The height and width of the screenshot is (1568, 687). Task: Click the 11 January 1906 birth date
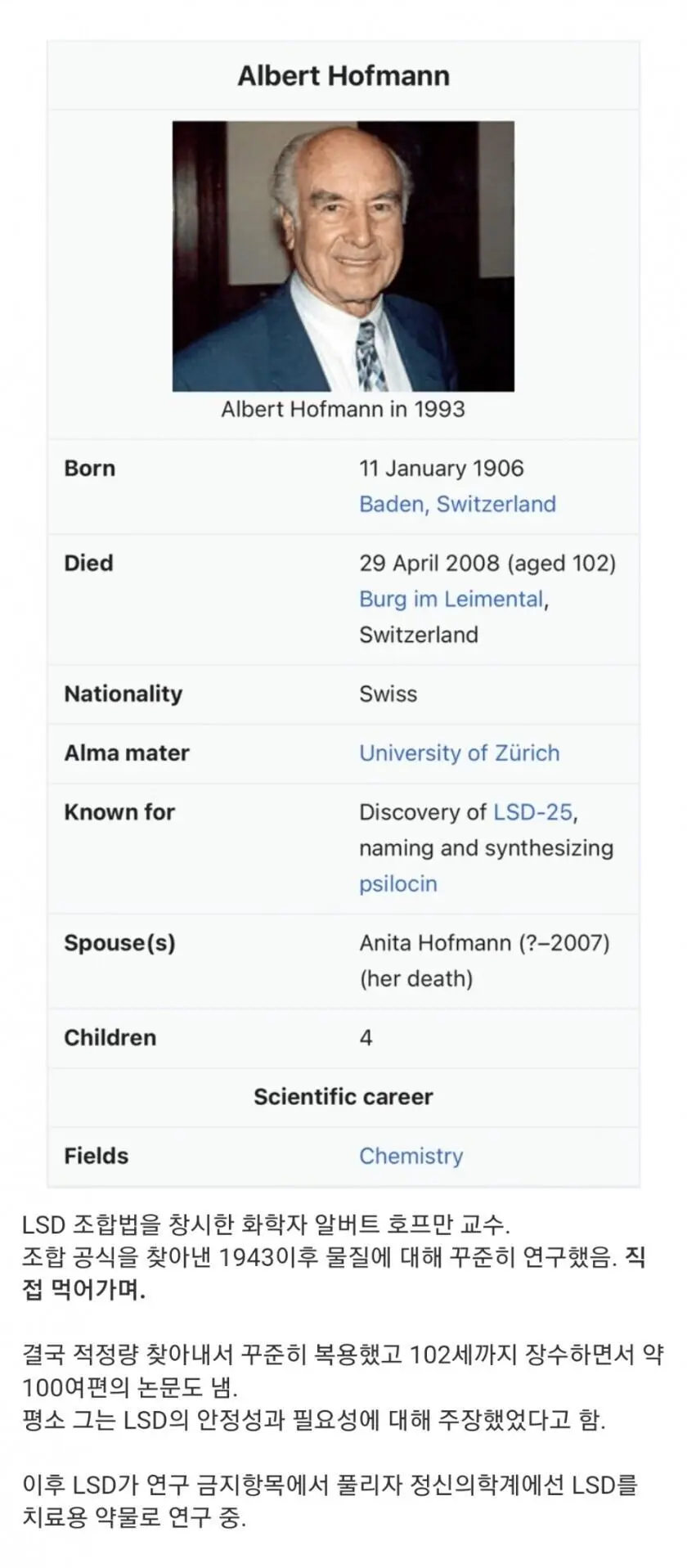pos(442,469)
